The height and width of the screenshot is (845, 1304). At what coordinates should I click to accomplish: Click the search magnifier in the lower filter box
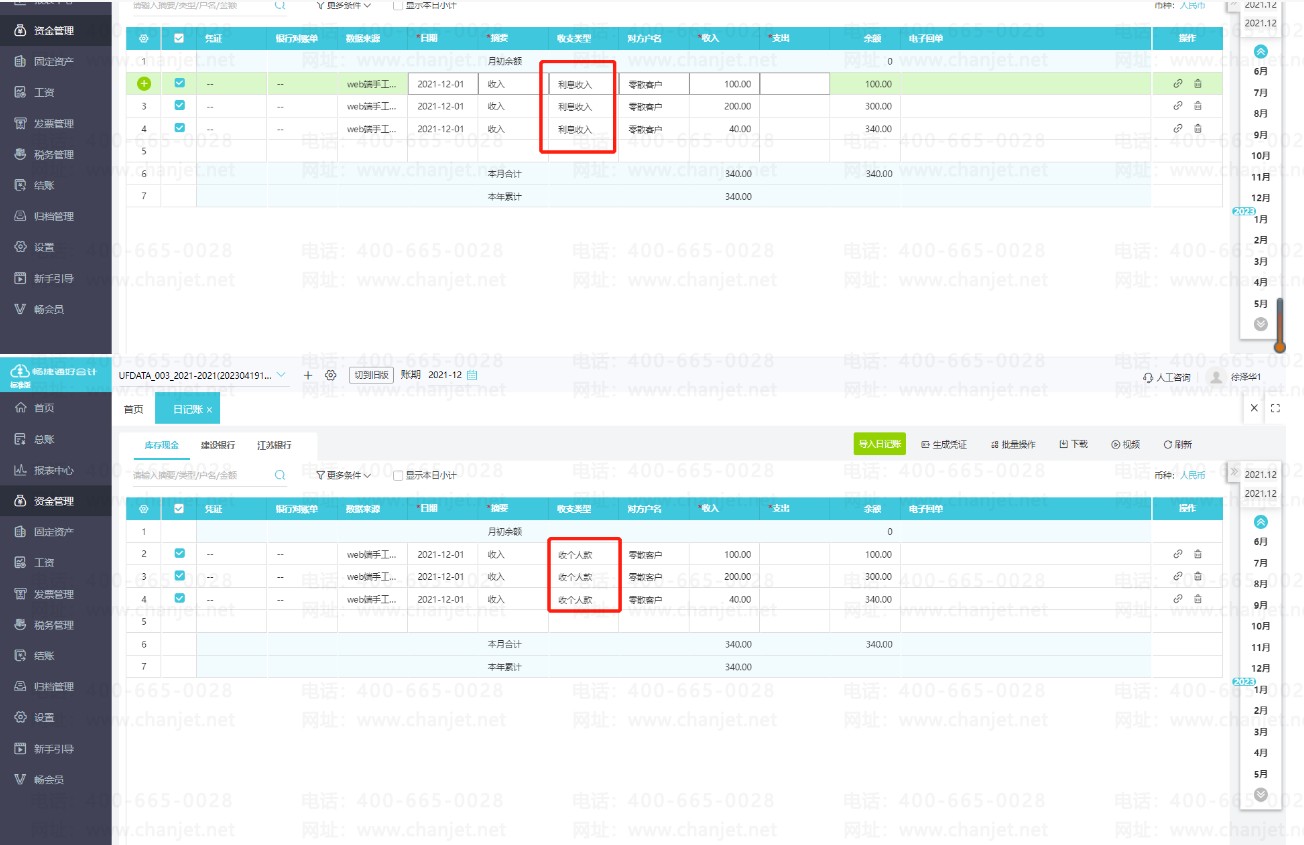coord(280,475)
